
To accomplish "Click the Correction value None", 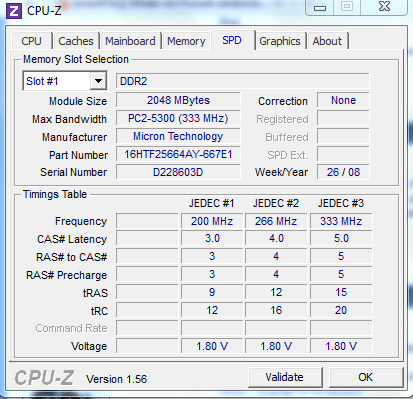I will [x=343, y=100].
